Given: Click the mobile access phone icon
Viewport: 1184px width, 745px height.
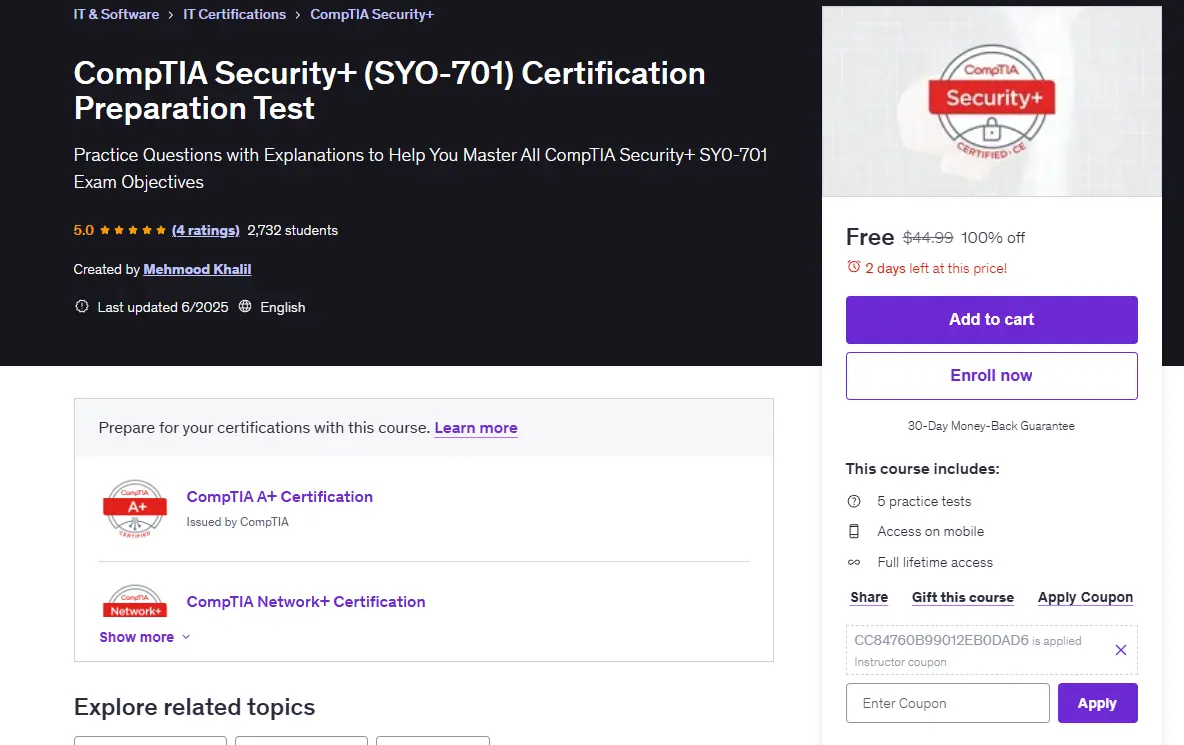Looking at the screenshot, I should coord(854,531).
